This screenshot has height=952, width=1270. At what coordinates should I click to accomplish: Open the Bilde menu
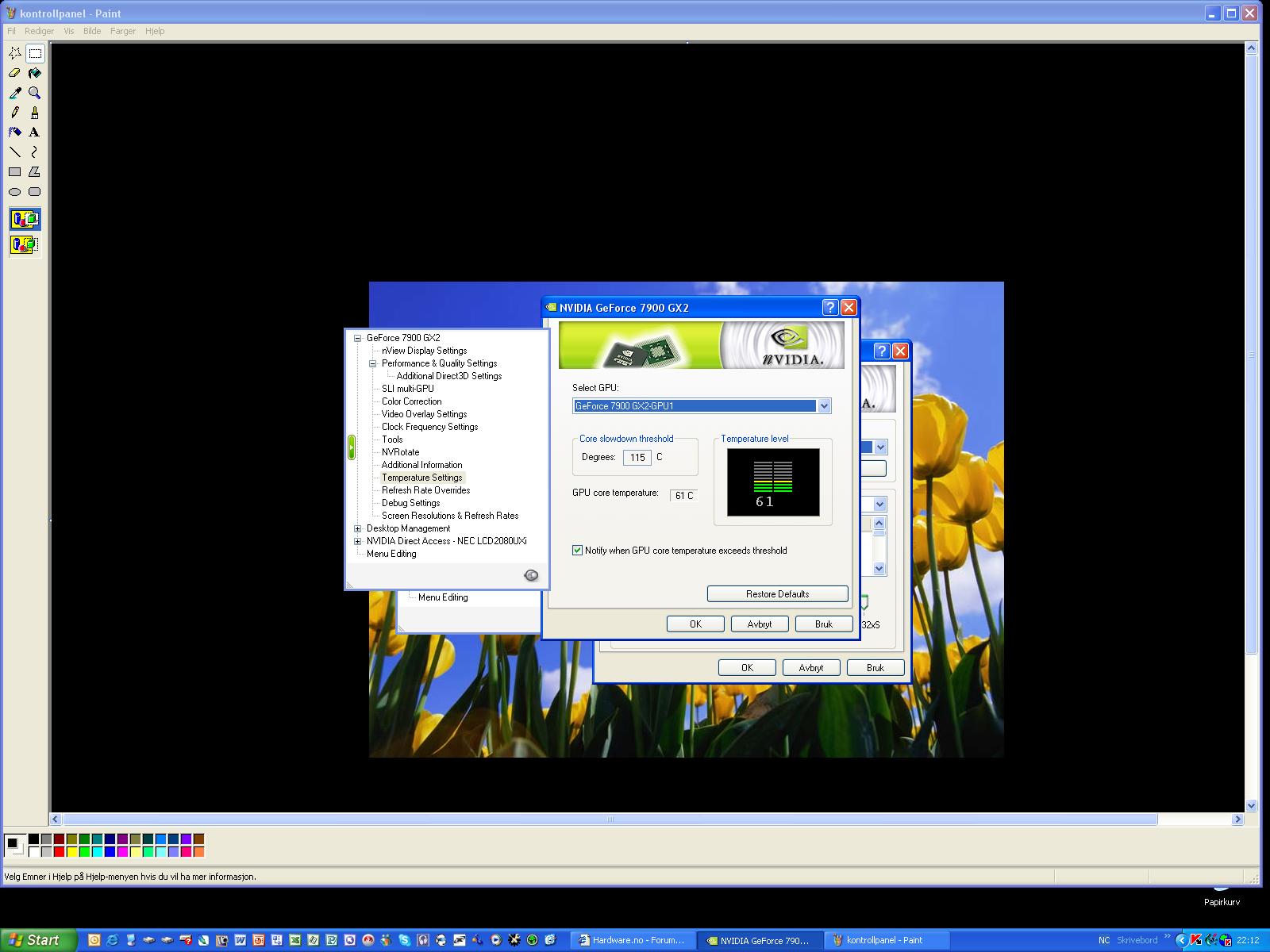tap(92, 31)
